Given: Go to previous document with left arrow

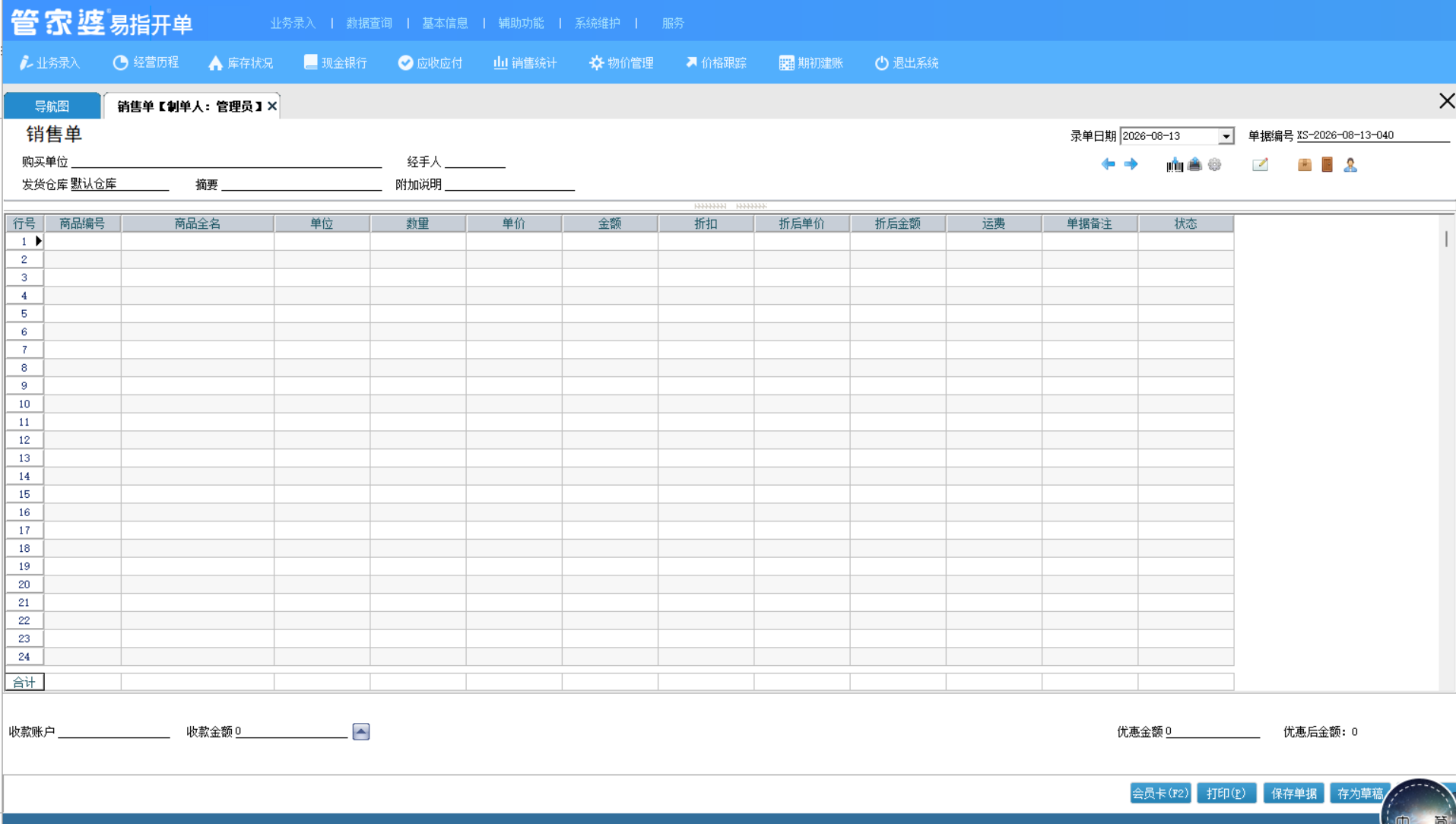Looking at the screenshot, I should (x=1109, y=164).
